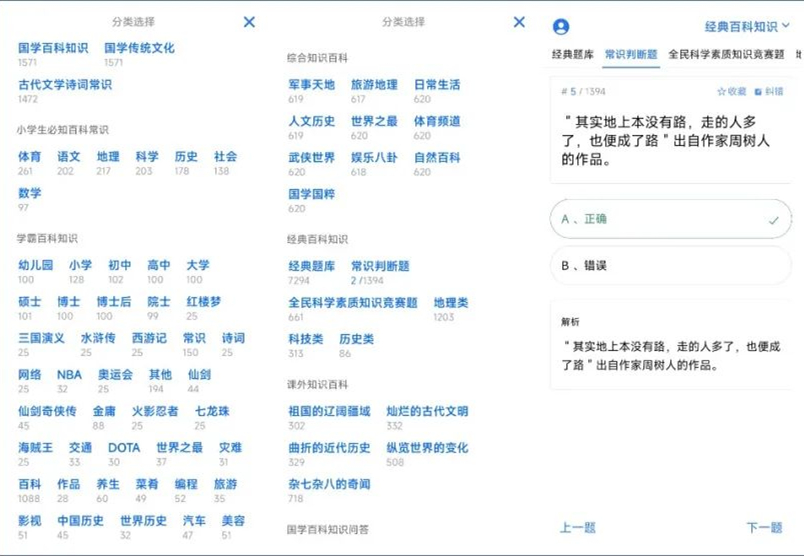The image size is (804, 556).
Task: Open the 世界历史 category in left panel
Action: click(143, 521)
